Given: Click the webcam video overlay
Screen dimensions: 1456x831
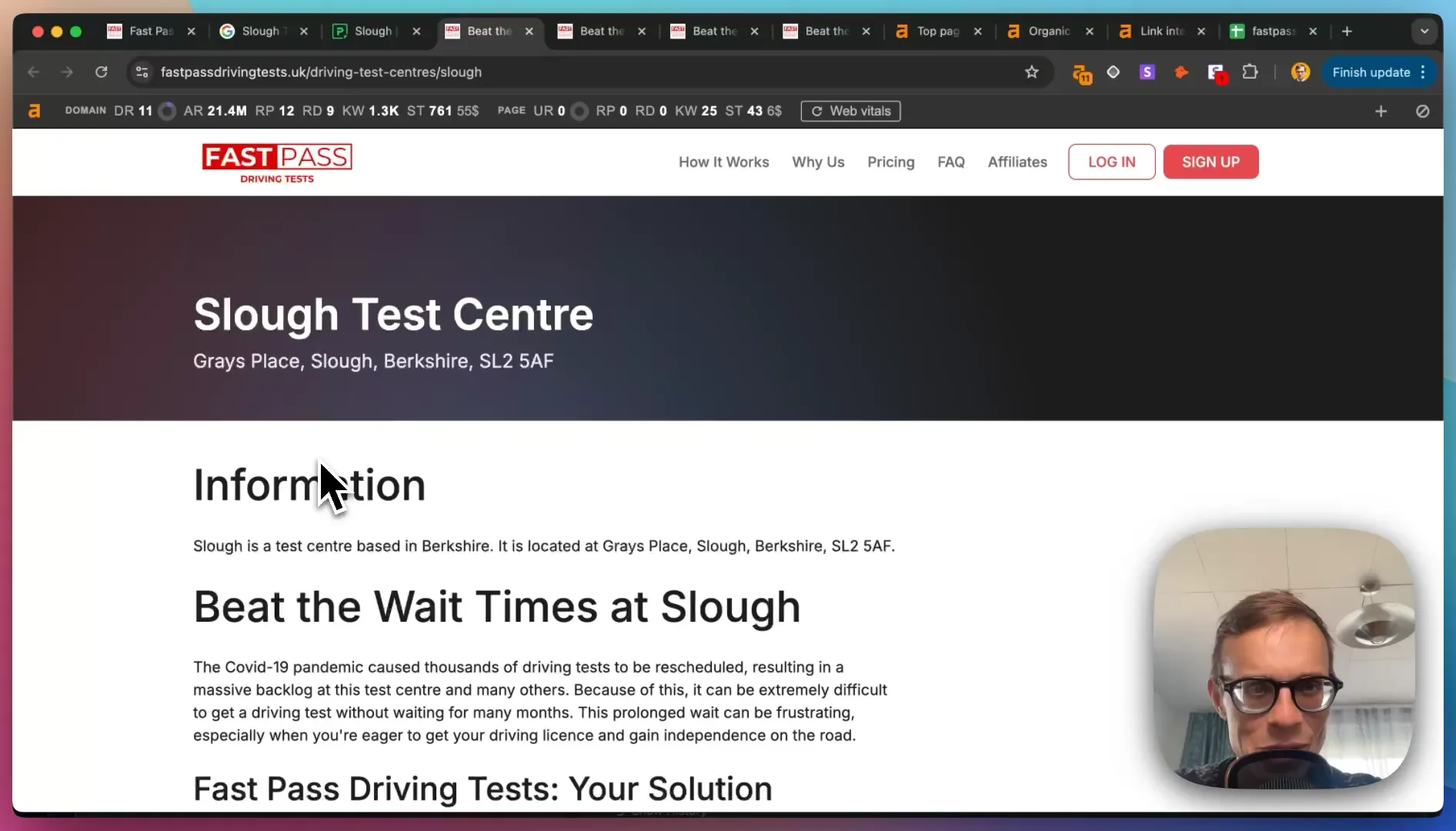Looking at the screenshot, I should [x=1283, y=658].
